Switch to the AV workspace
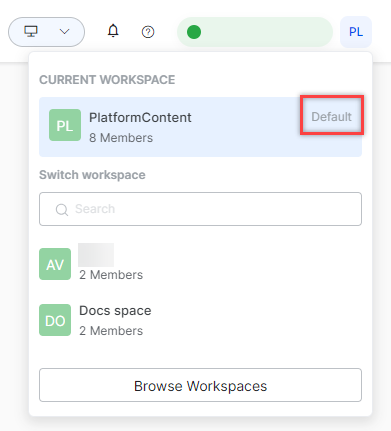This screenshot has width=391, height=431. (200, 264)
